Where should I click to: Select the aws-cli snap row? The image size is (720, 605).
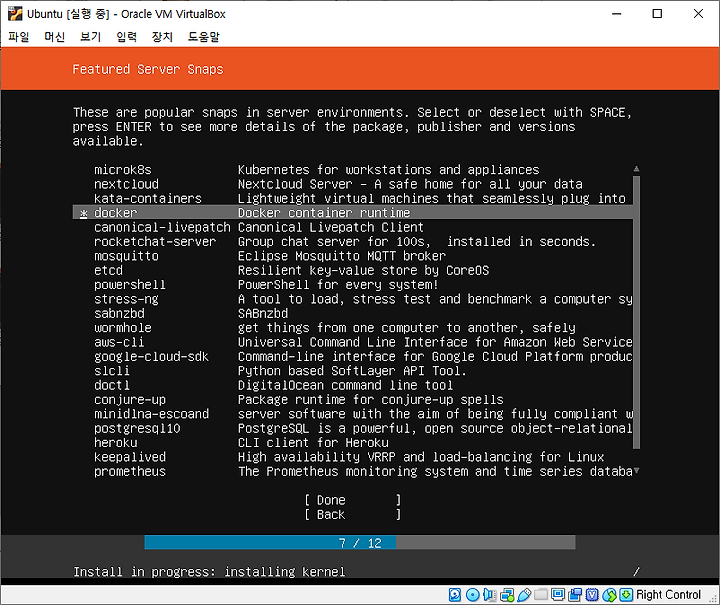point(353,342)
